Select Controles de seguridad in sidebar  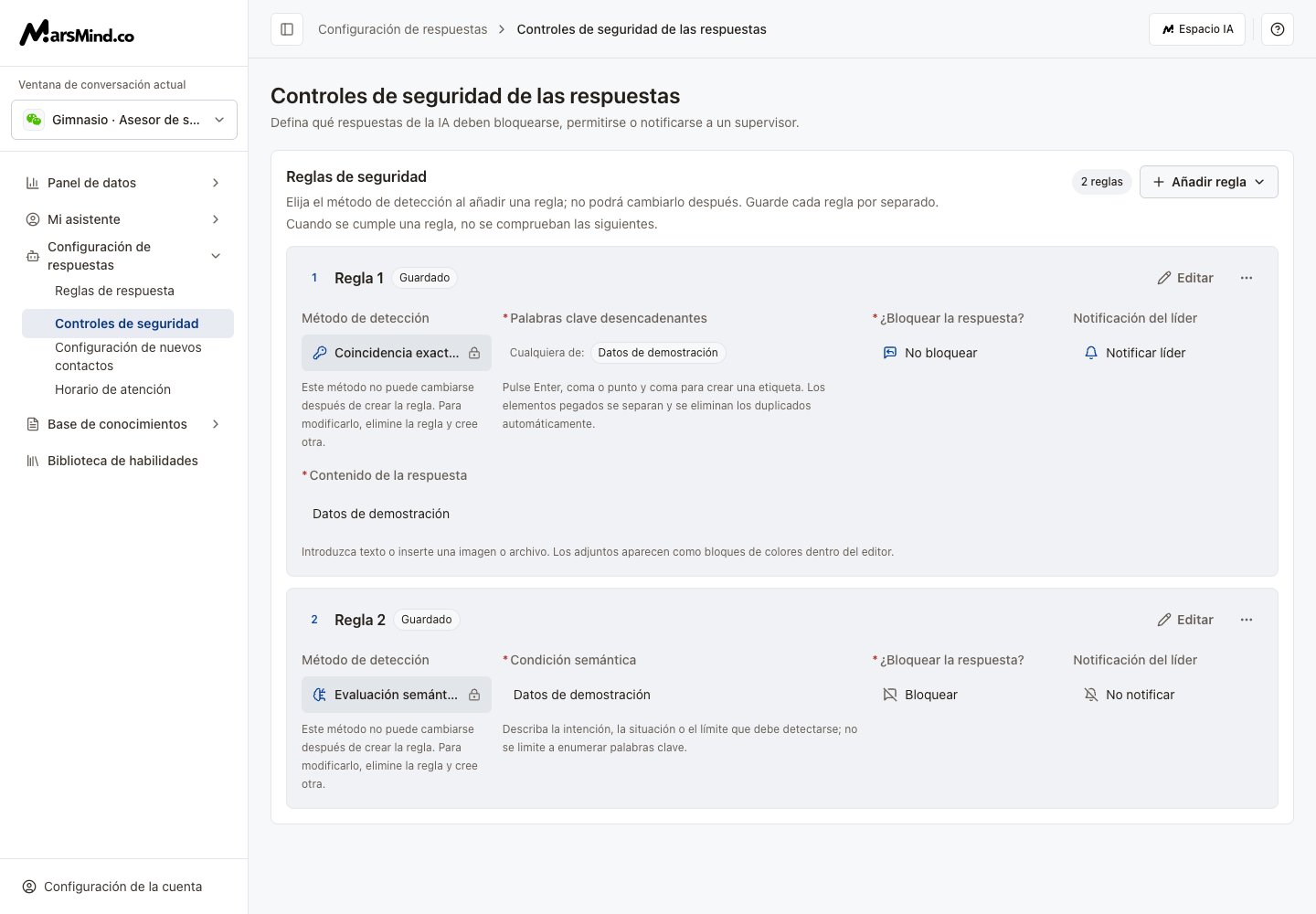[128, 324]
